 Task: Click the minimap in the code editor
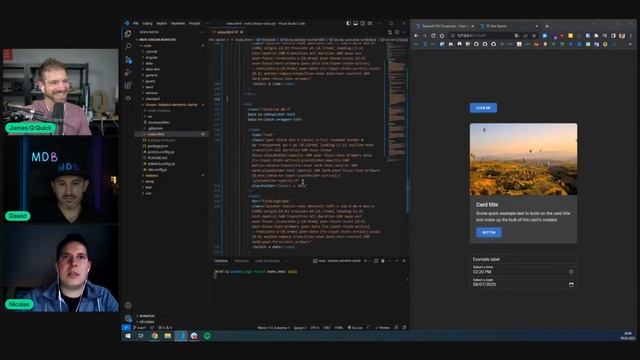pos(396,102)
